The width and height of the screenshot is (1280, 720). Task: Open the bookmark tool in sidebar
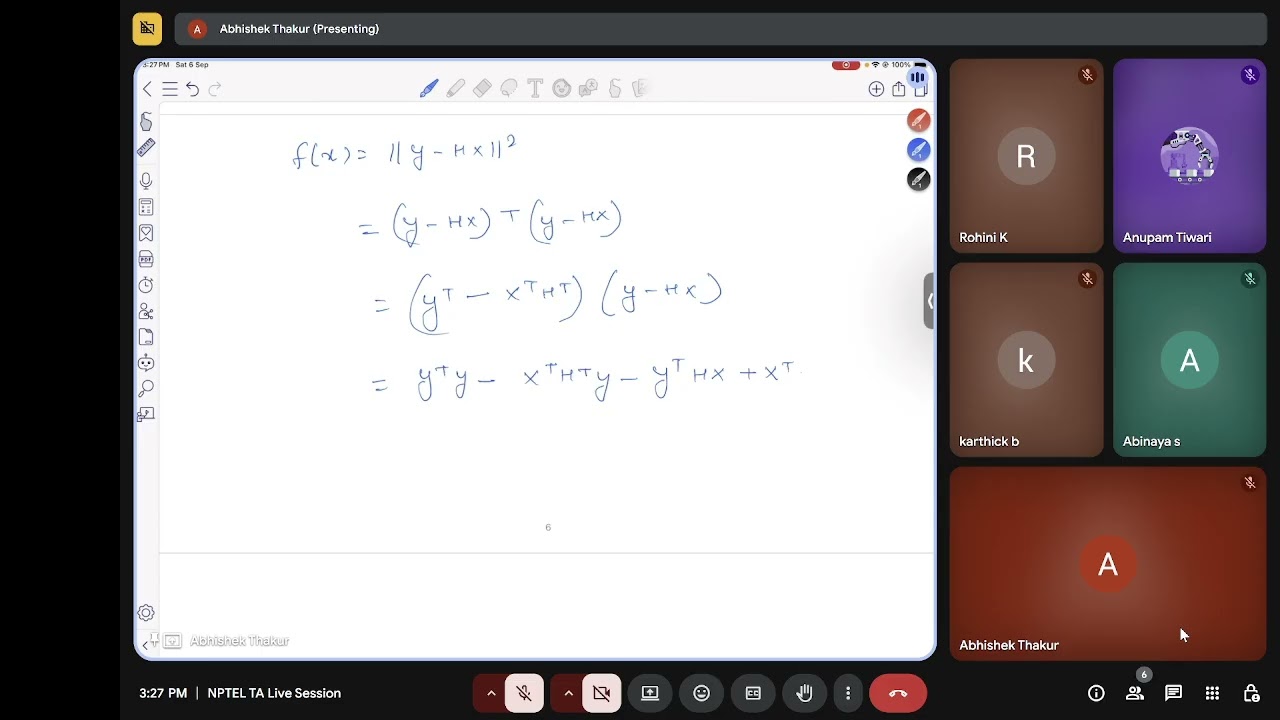(x=146, y=233)
